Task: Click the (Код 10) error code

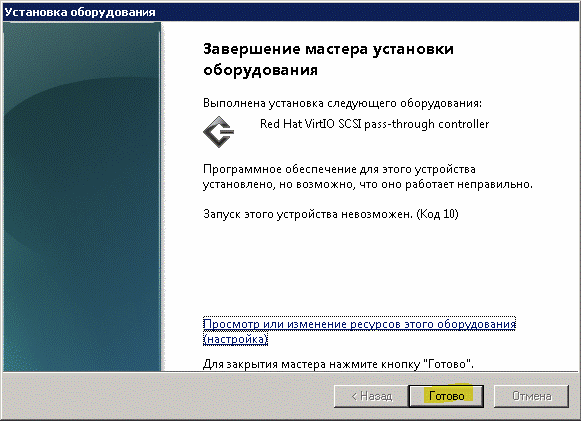Action: click(437, 214)
